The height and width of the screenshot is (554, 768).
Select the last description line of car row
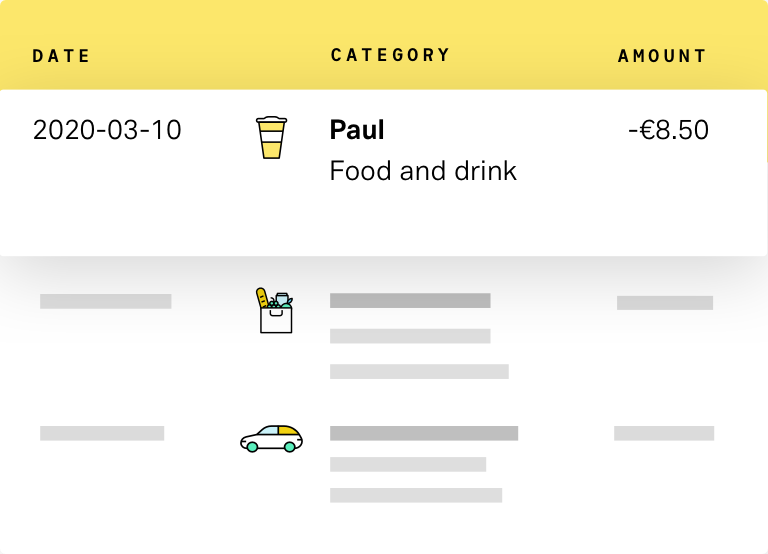(415, 495)
